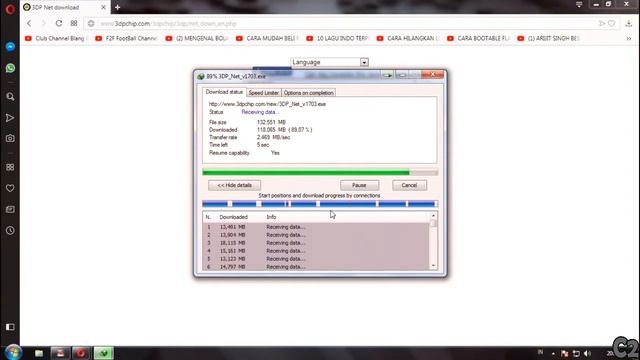Click the Hide details button
The height and width of the screenshot is (360, 640).
234,185
